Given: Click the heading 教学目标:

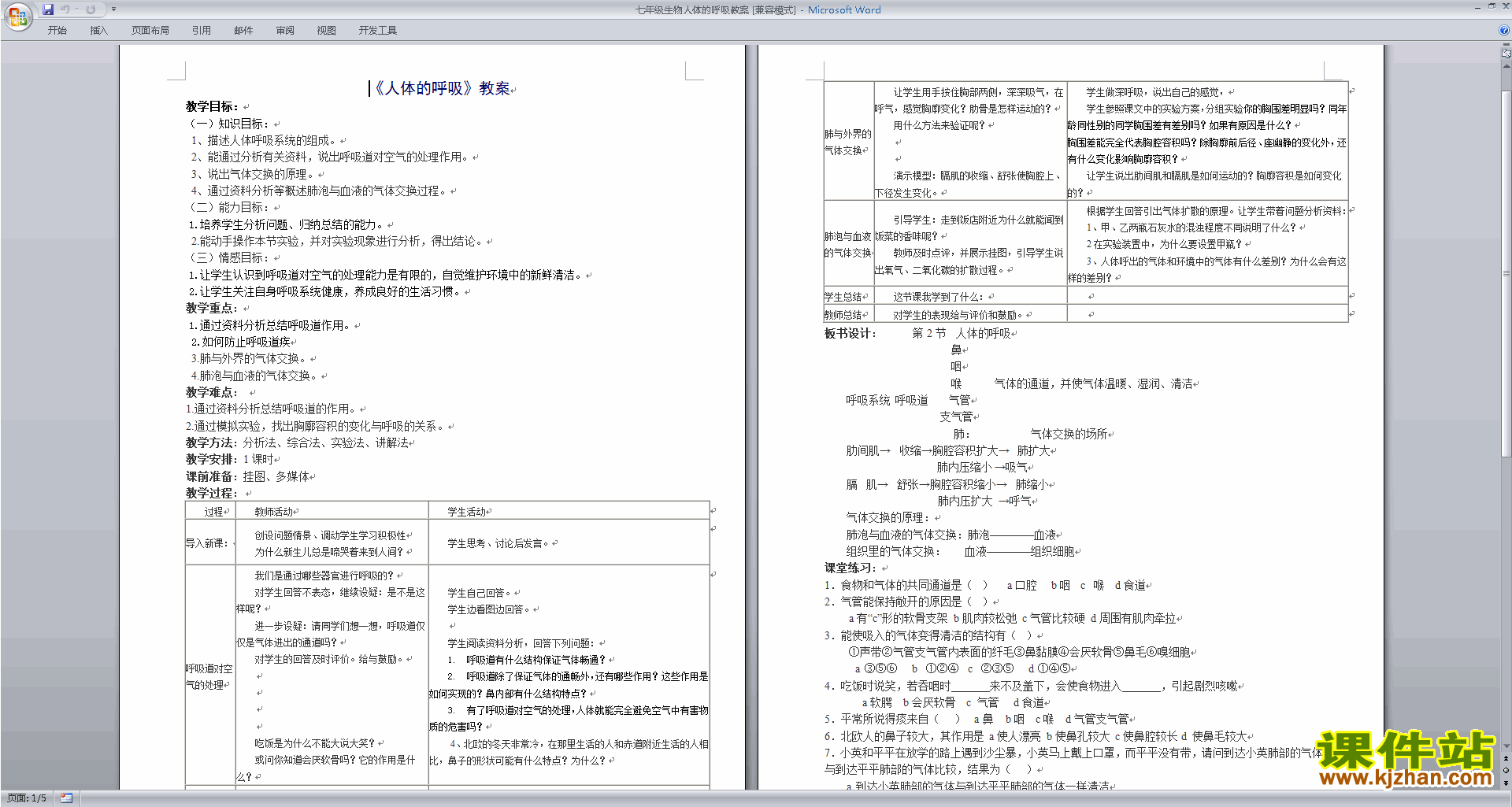Looking at the screenshot, I should 212,106.
